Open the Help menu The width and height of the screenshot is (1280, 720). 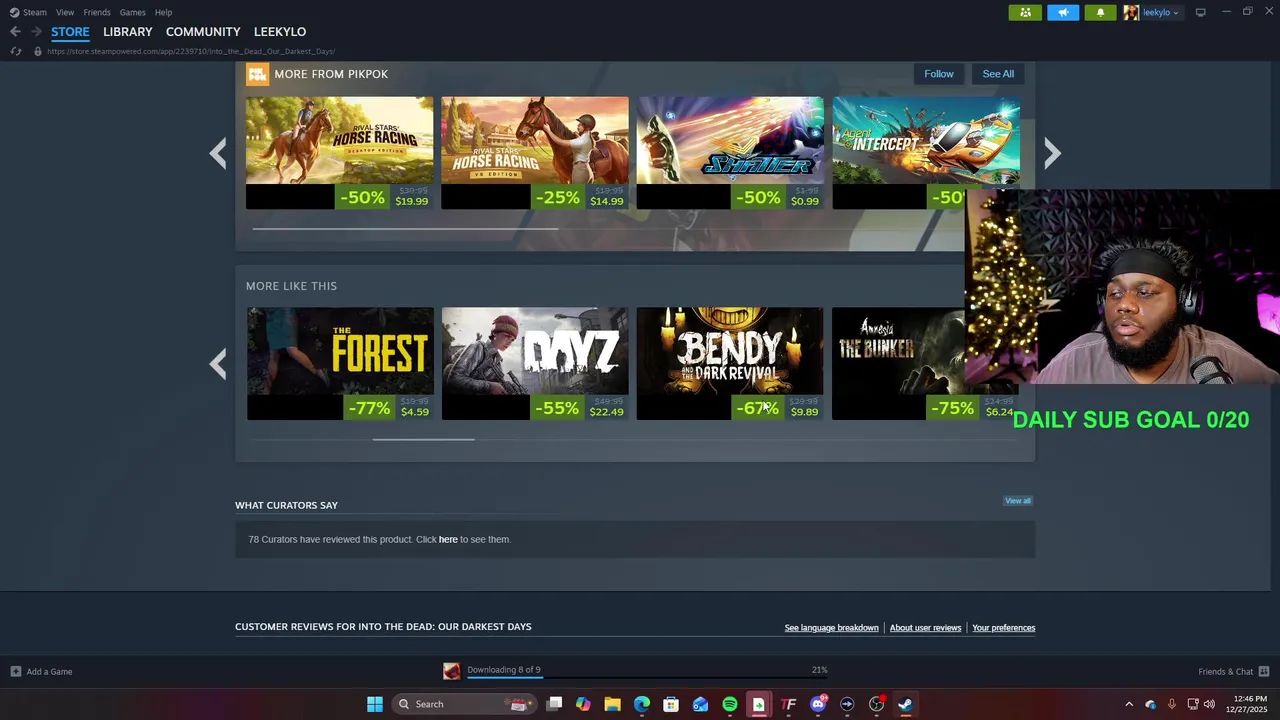coord(163,12)
